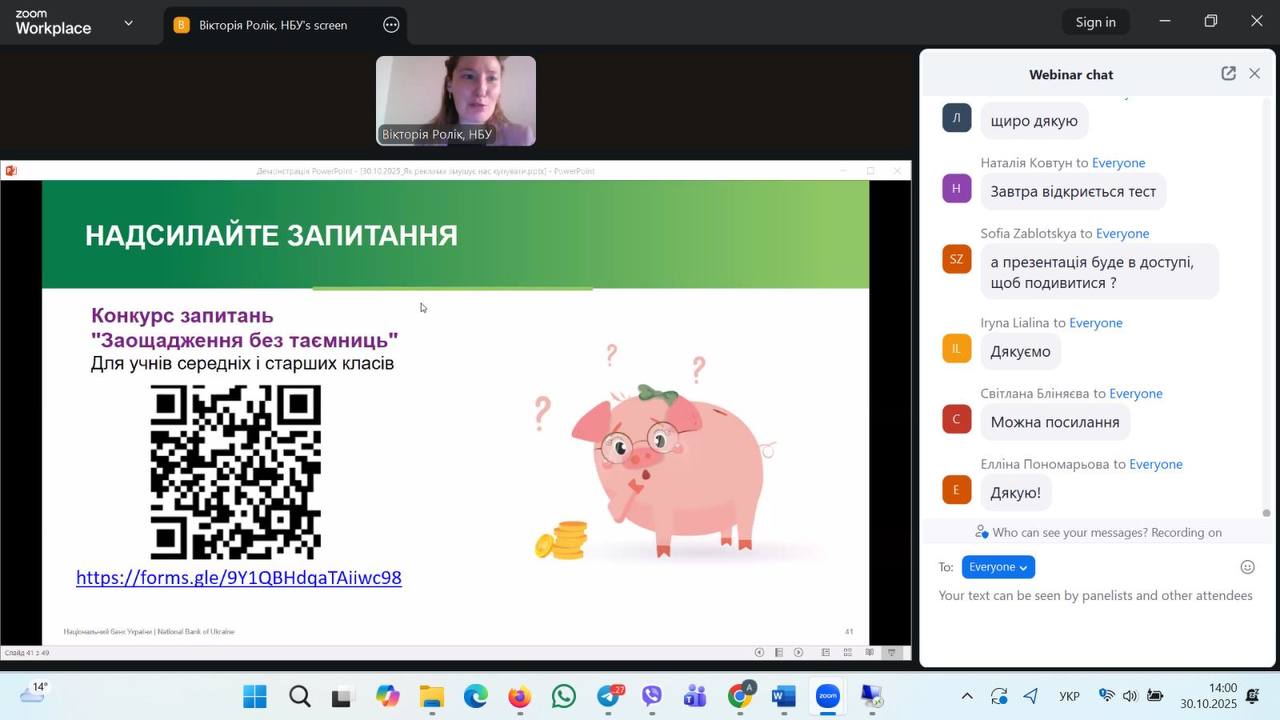Open the emoji picker in chat
Viewport: 1280px width, 720px height.
pyautogui.click(x=1247, y=567)
